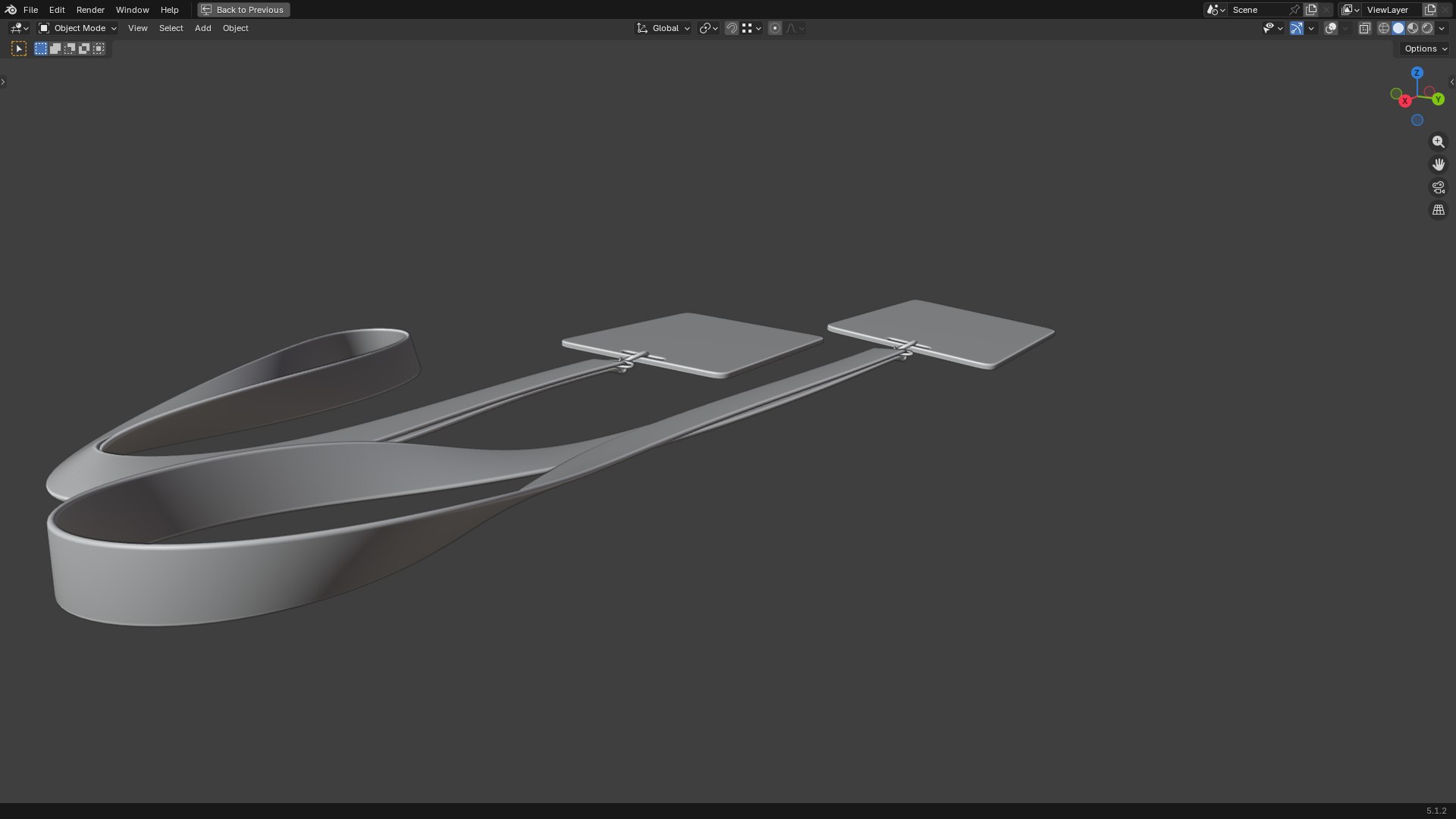The height and width of the screenshot is (819, 1456).
Task: Open the Object menu in the viewport header
Action: point(235,28)
